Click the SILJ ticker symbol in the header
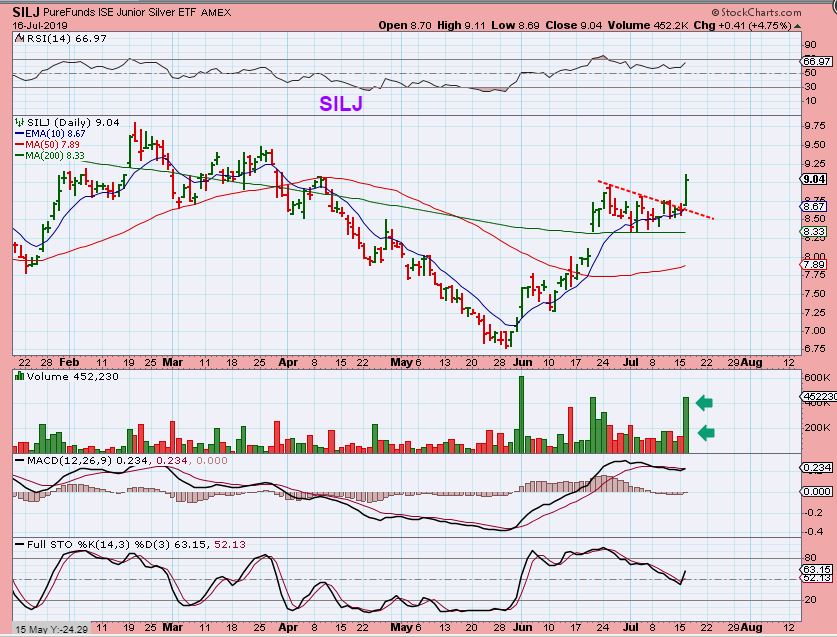837x637 pixels. coord(25,12)
